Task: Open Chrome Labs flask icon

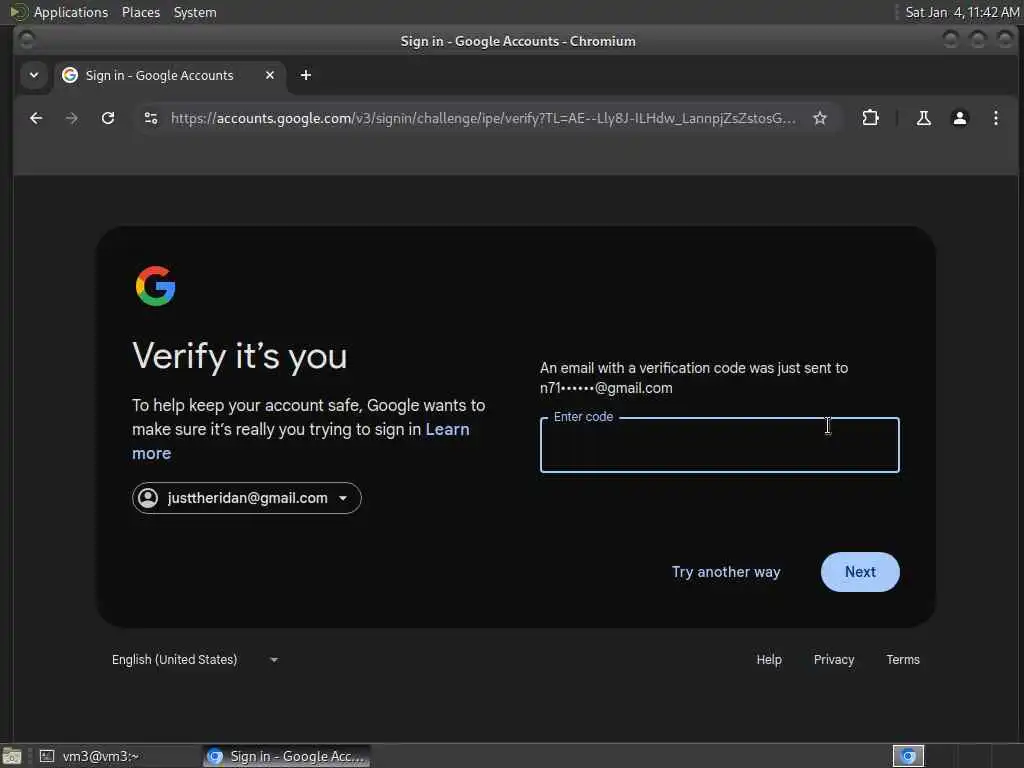Action: [x=923, y=118]
